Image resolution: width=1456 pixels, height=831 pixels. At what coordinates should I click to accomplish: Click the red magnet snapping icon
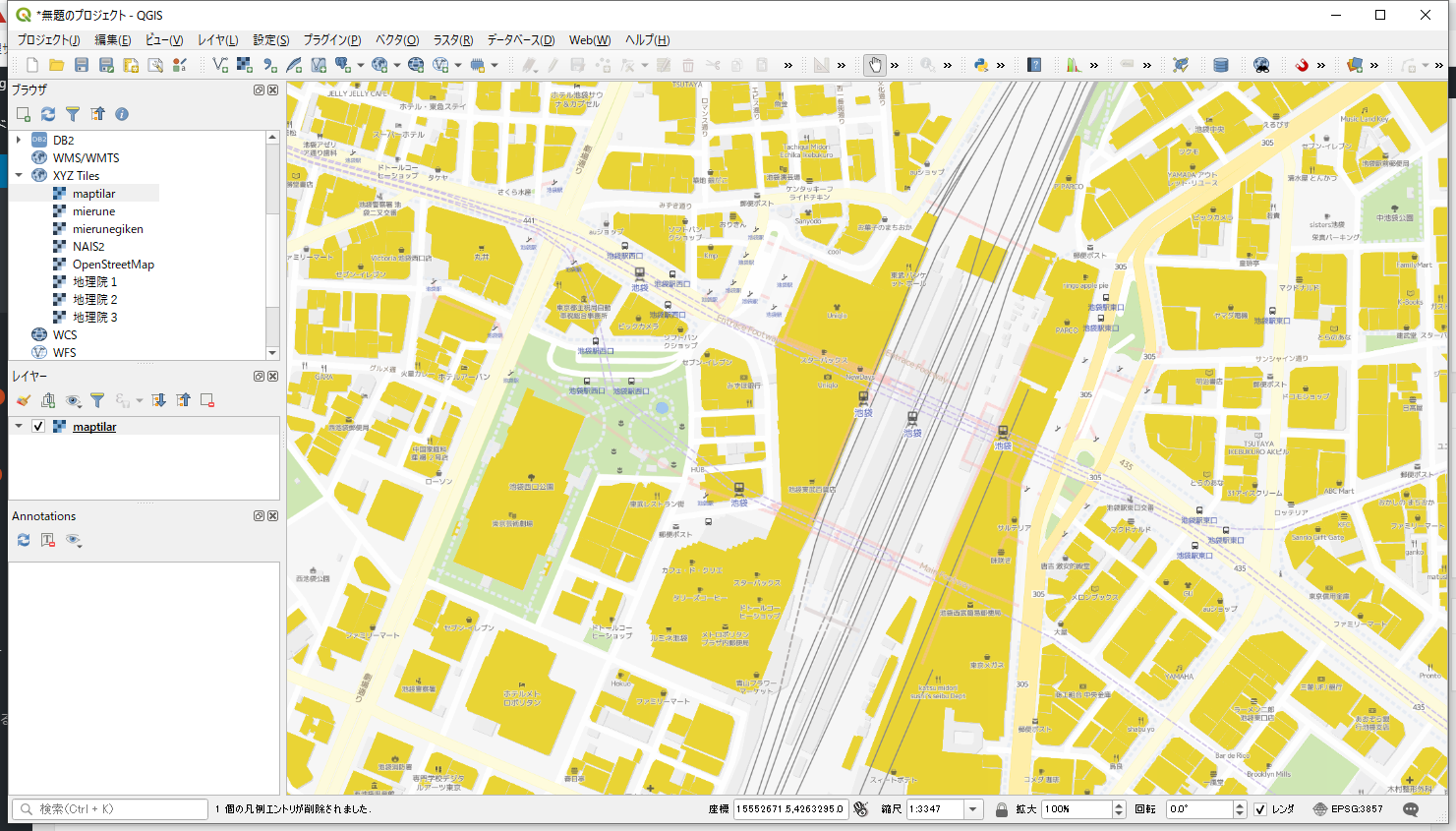[x=1301, y=65]
